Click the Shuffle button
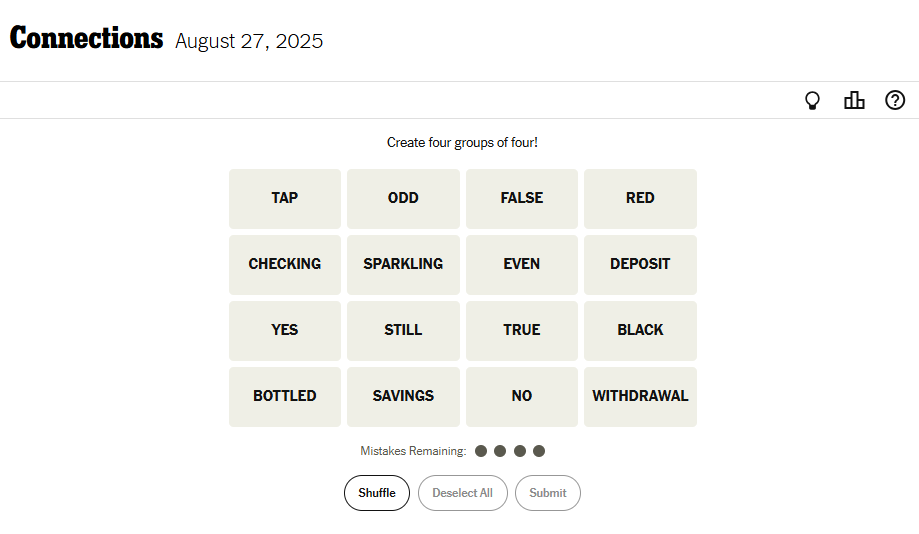Viewport: 919px width, 534px height. click(377, 493)
